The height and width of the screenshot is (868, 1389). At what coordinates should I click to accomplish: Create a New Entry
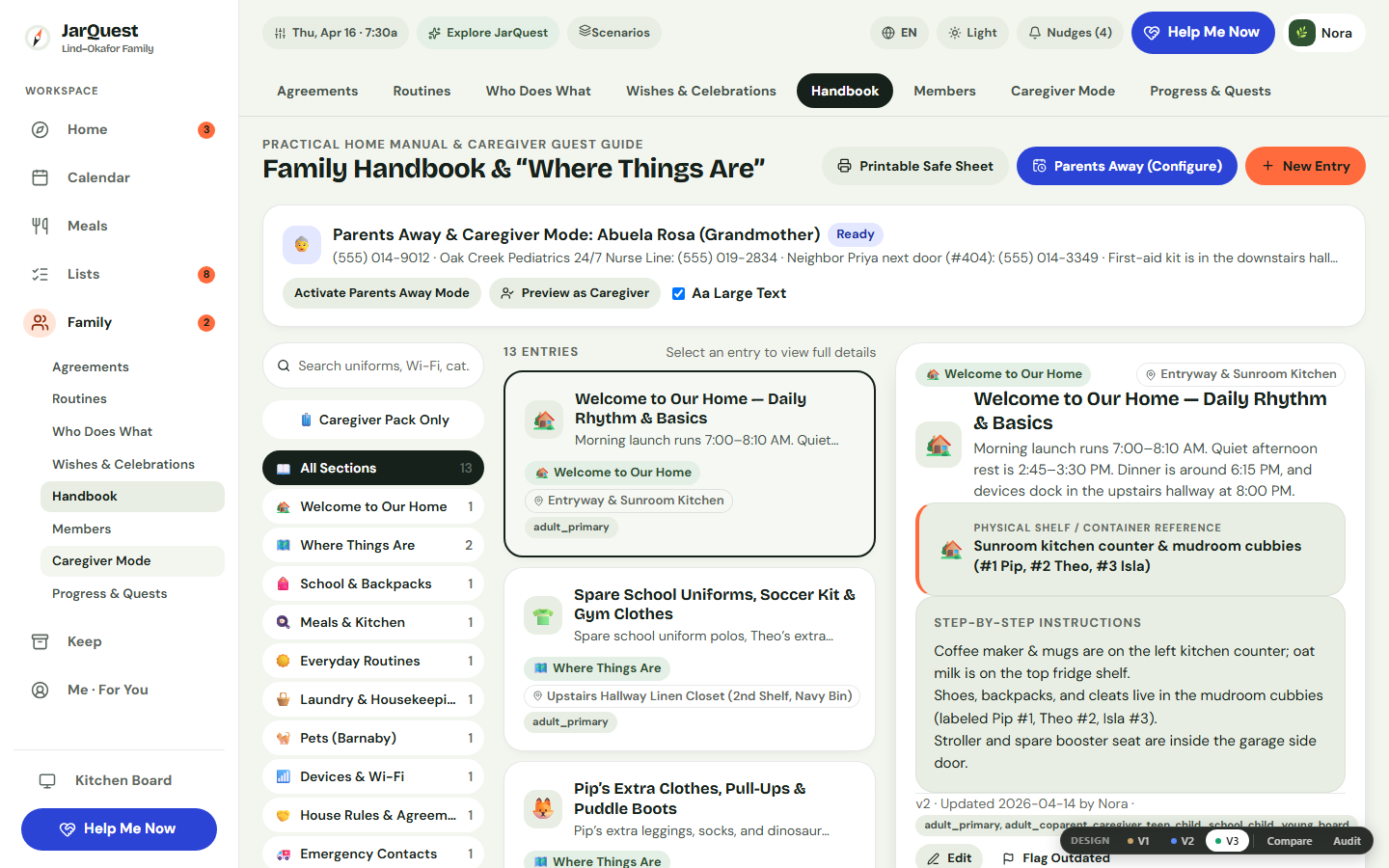(1305, 166)
